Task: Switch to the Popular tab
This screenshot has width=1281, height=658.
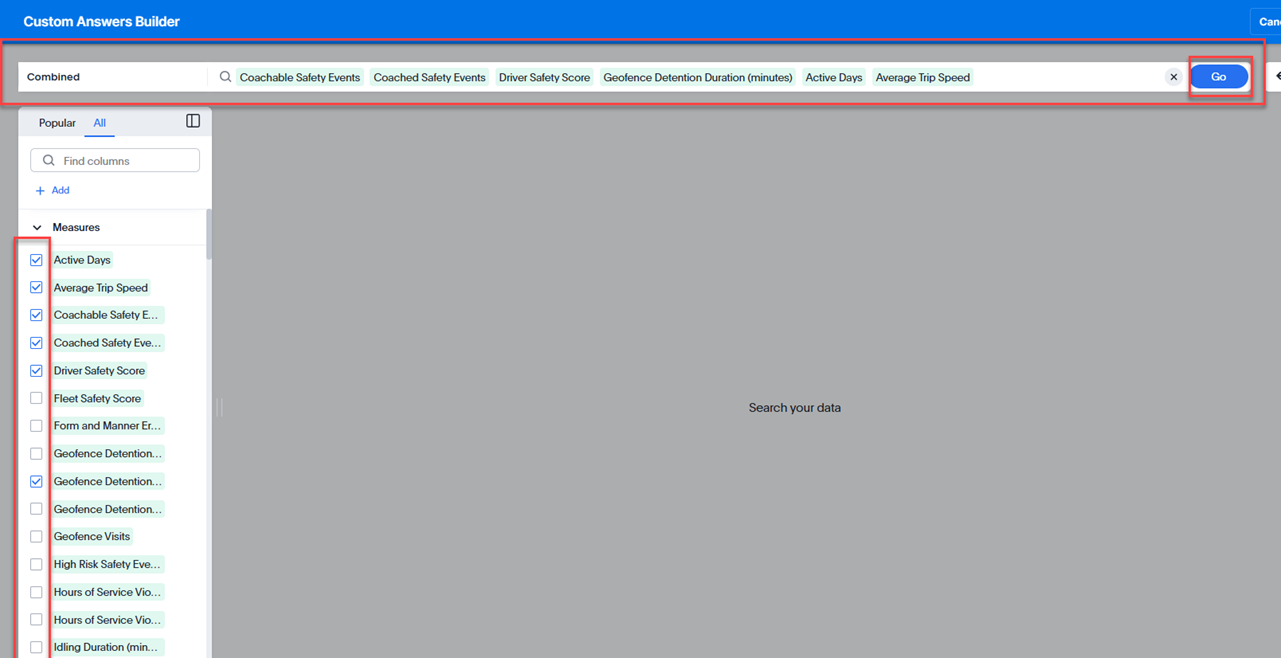Action: tap(57, 123)
